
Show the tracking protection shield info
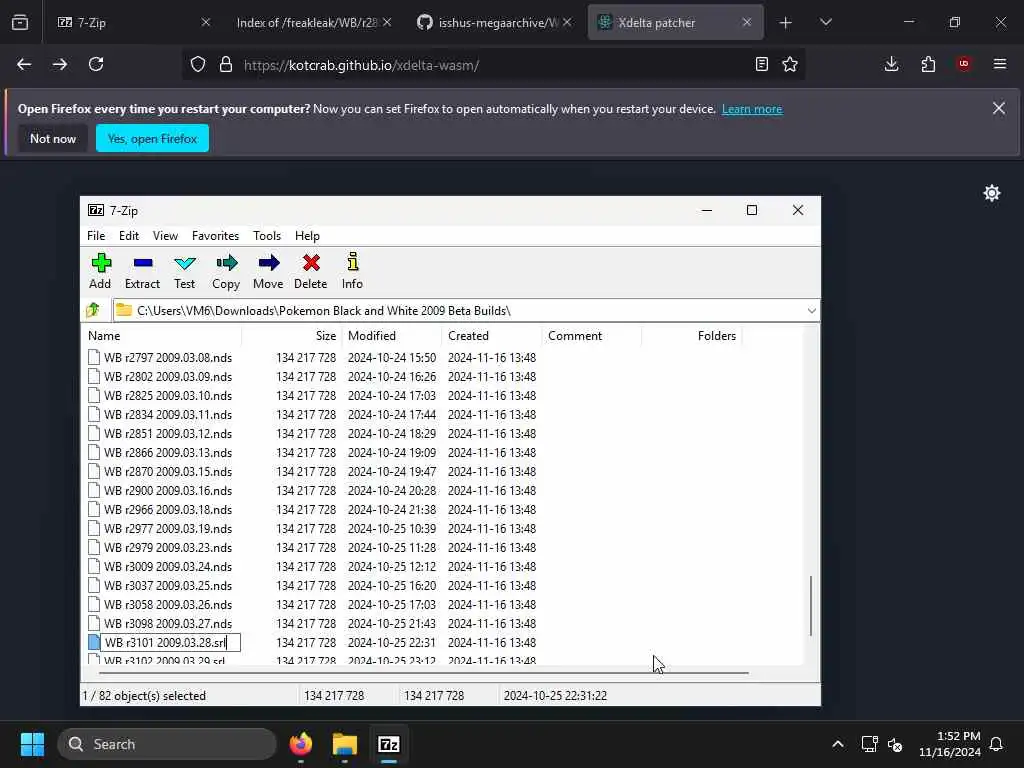[x=198, y=65]
